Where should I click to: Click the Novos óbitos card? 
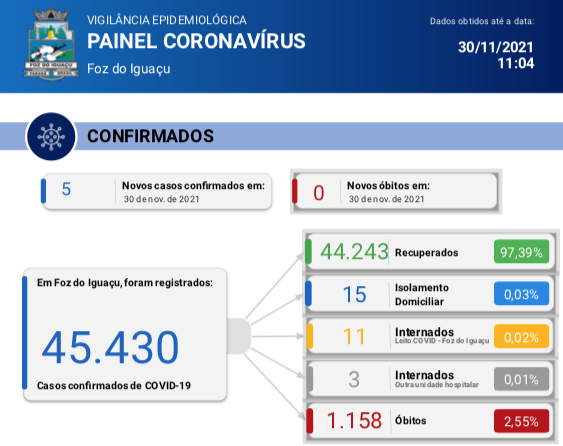(395, 191)
